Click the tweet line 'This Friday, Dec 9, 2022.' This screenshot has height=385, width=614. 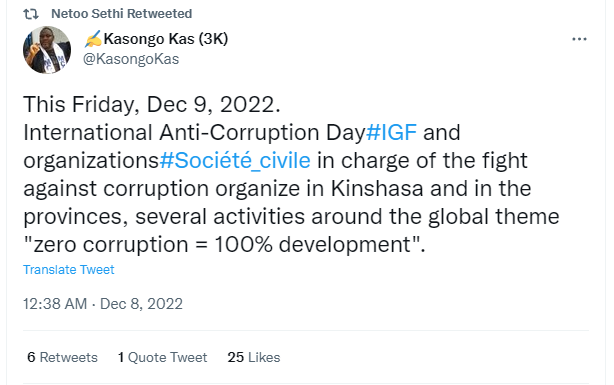(x=152, y=105)
